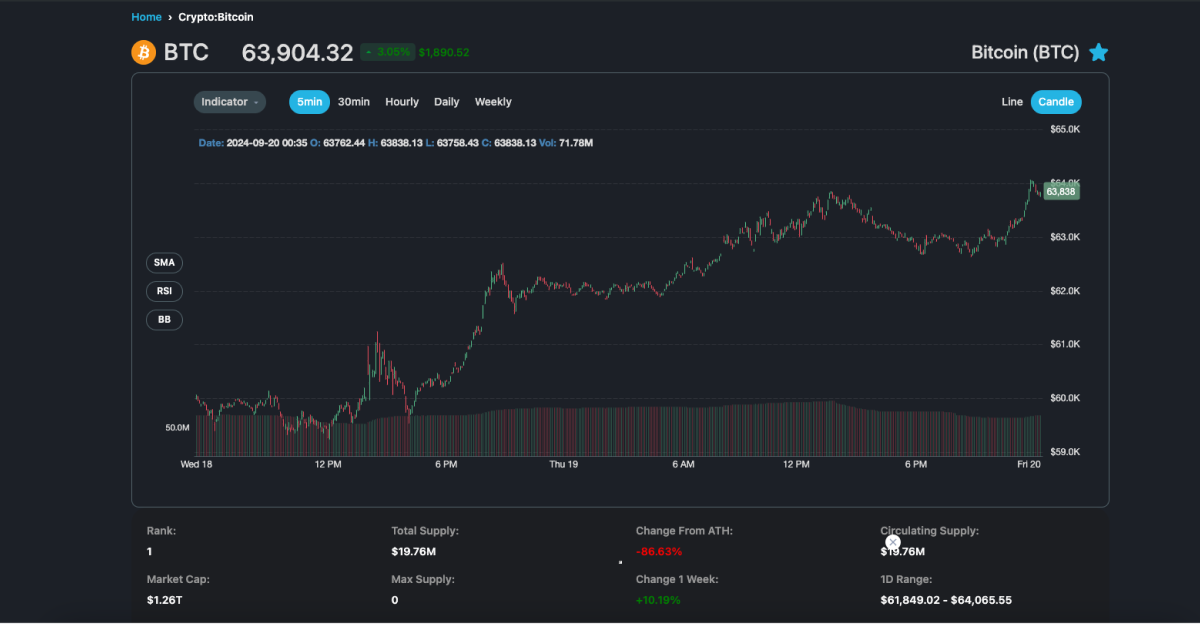Viewport: 1200px width, 624px height.
Task: Switch to the Daily timeframe tab
Action: (446, 101)
